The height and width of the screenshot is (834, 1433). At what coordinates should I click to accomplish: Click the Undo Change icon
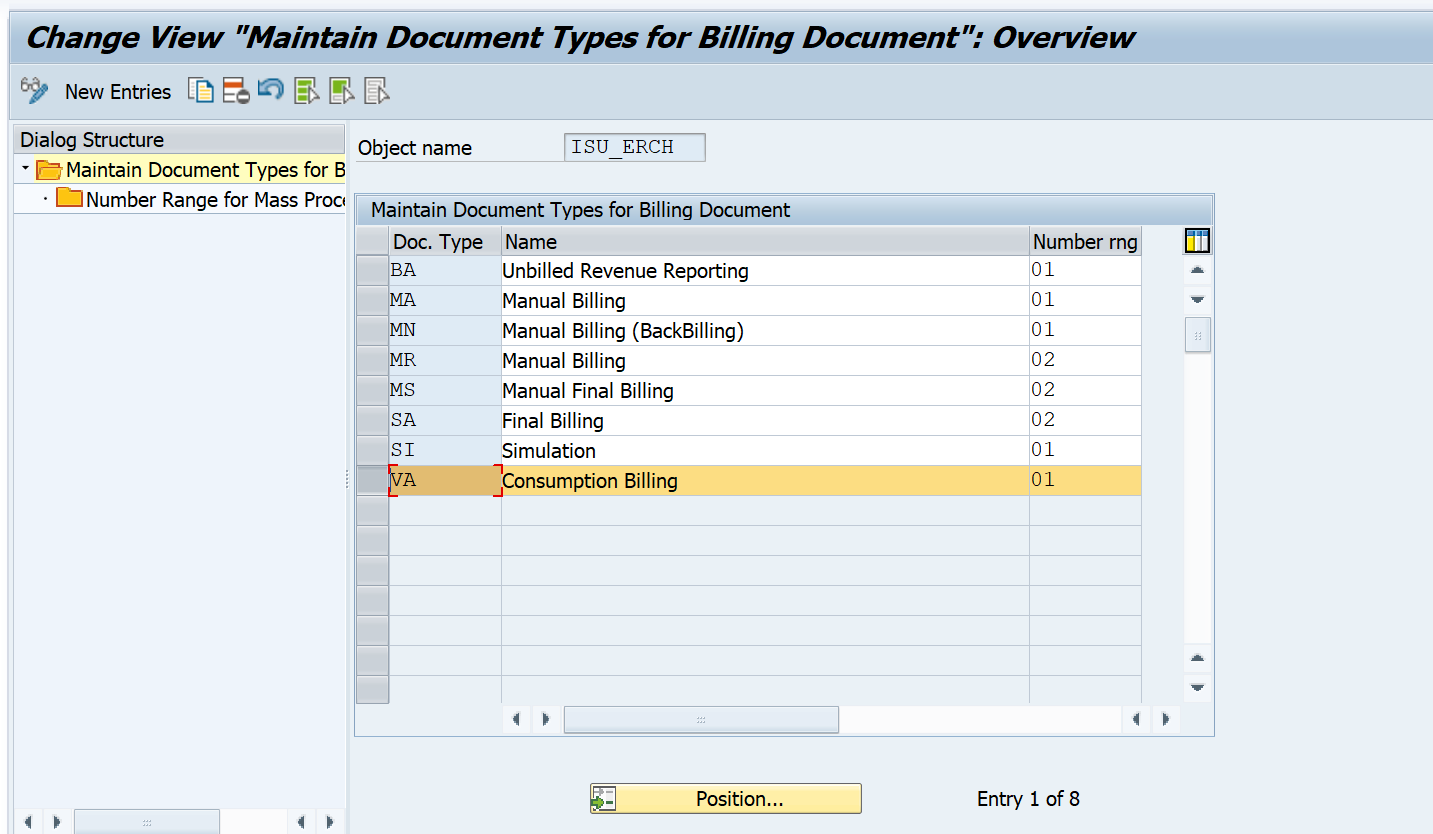point(271,91)
